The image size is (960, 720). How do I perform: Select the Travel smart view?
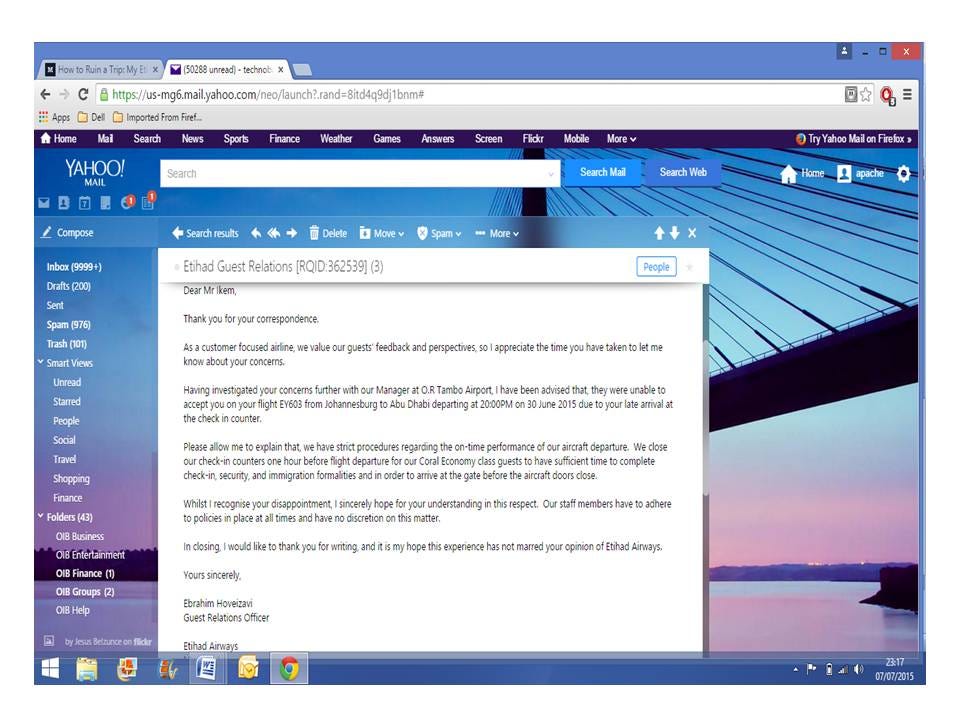click(64, 459)
